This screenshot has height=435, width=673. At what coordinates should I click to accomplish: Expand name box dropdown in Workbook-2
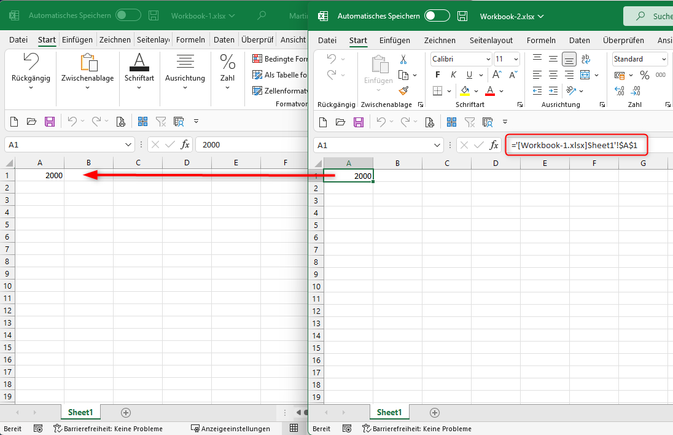(x=437, y=145)
